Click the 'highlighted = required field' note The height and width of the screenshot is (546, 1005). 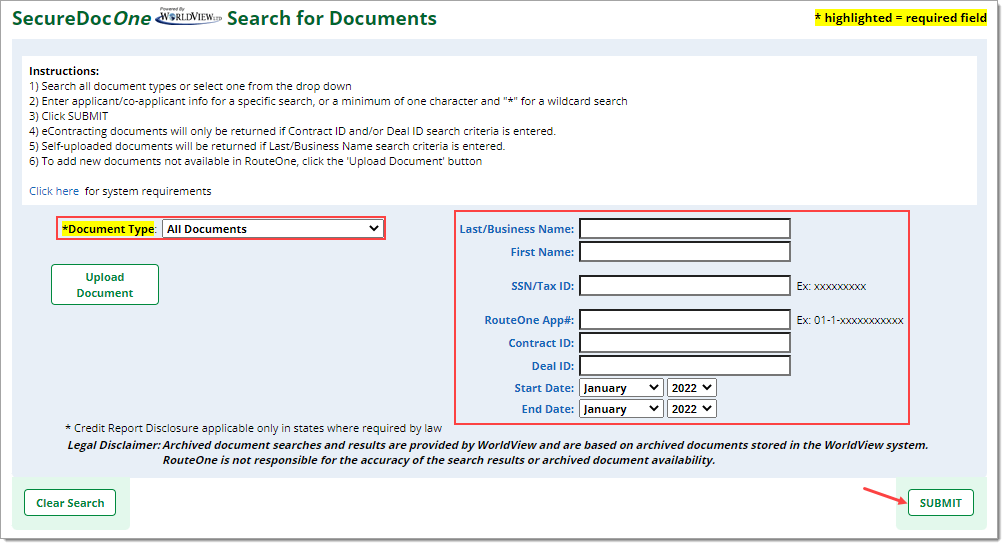[901, 18]
